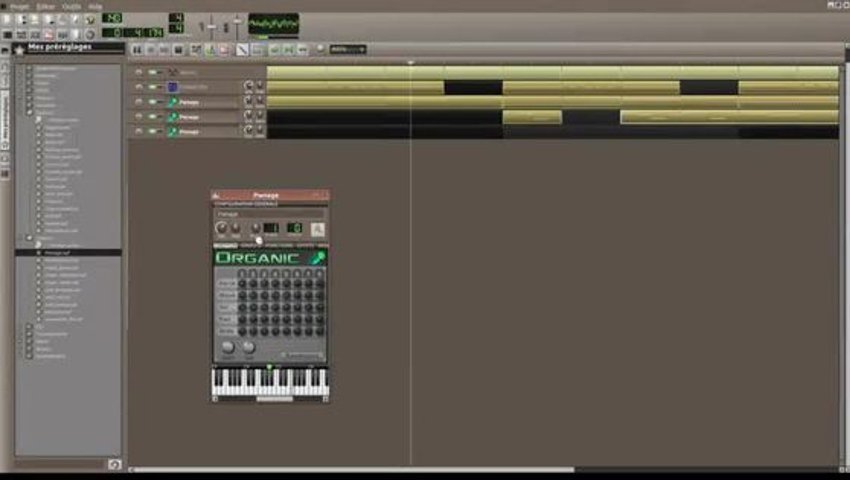
Task: Stop song playback in Song Editor
Action: [x=178, y=49]
